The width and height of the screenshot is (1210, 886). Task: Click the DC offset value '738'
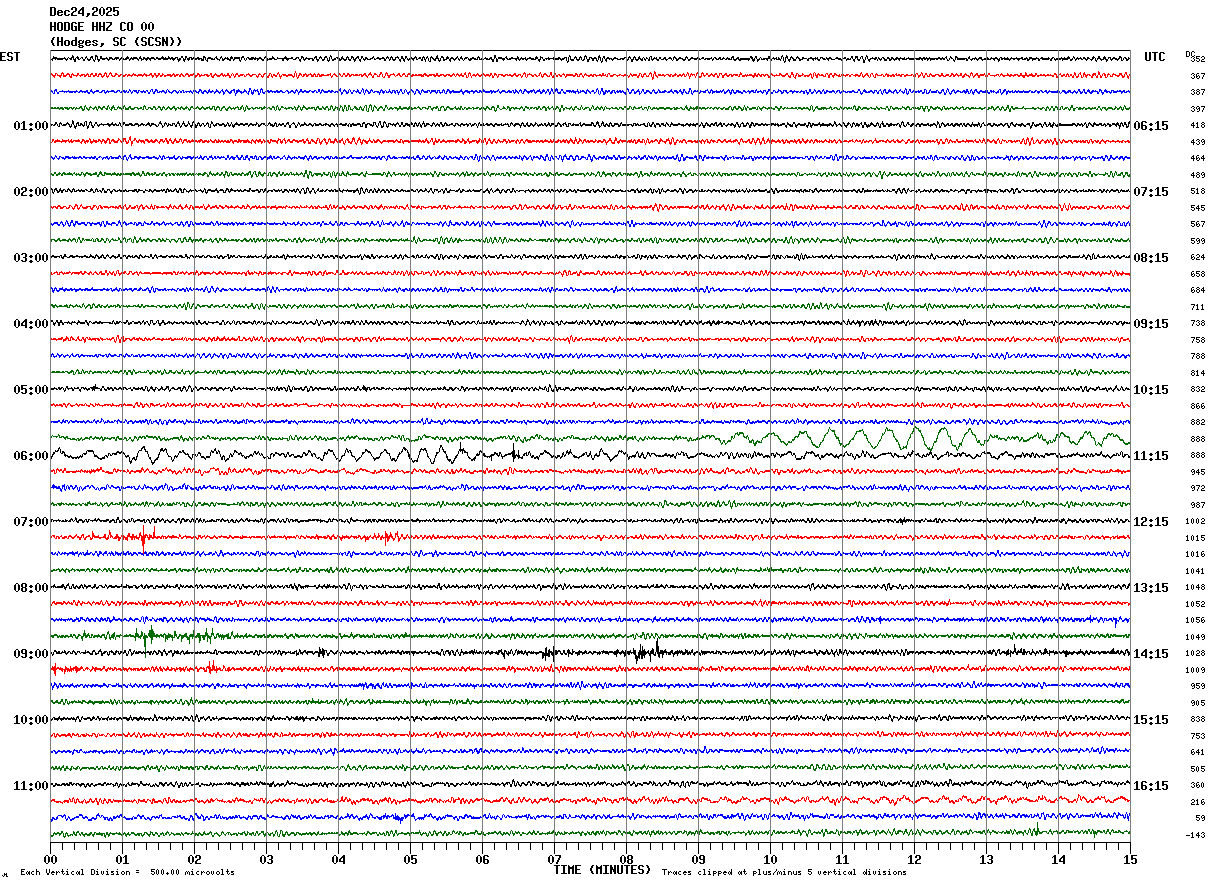pos(1198,324)
